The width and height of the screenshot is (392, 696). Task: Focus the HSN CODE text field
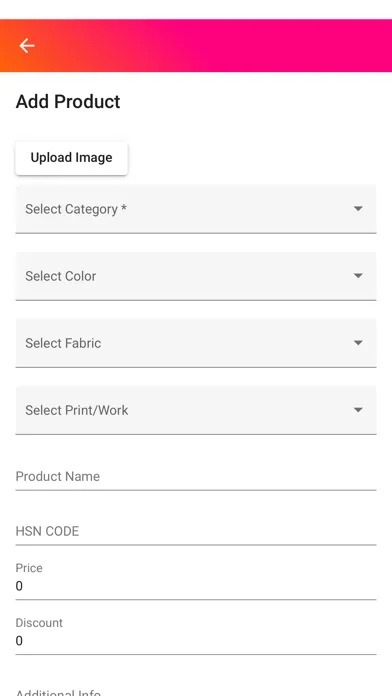coord(196,531)
